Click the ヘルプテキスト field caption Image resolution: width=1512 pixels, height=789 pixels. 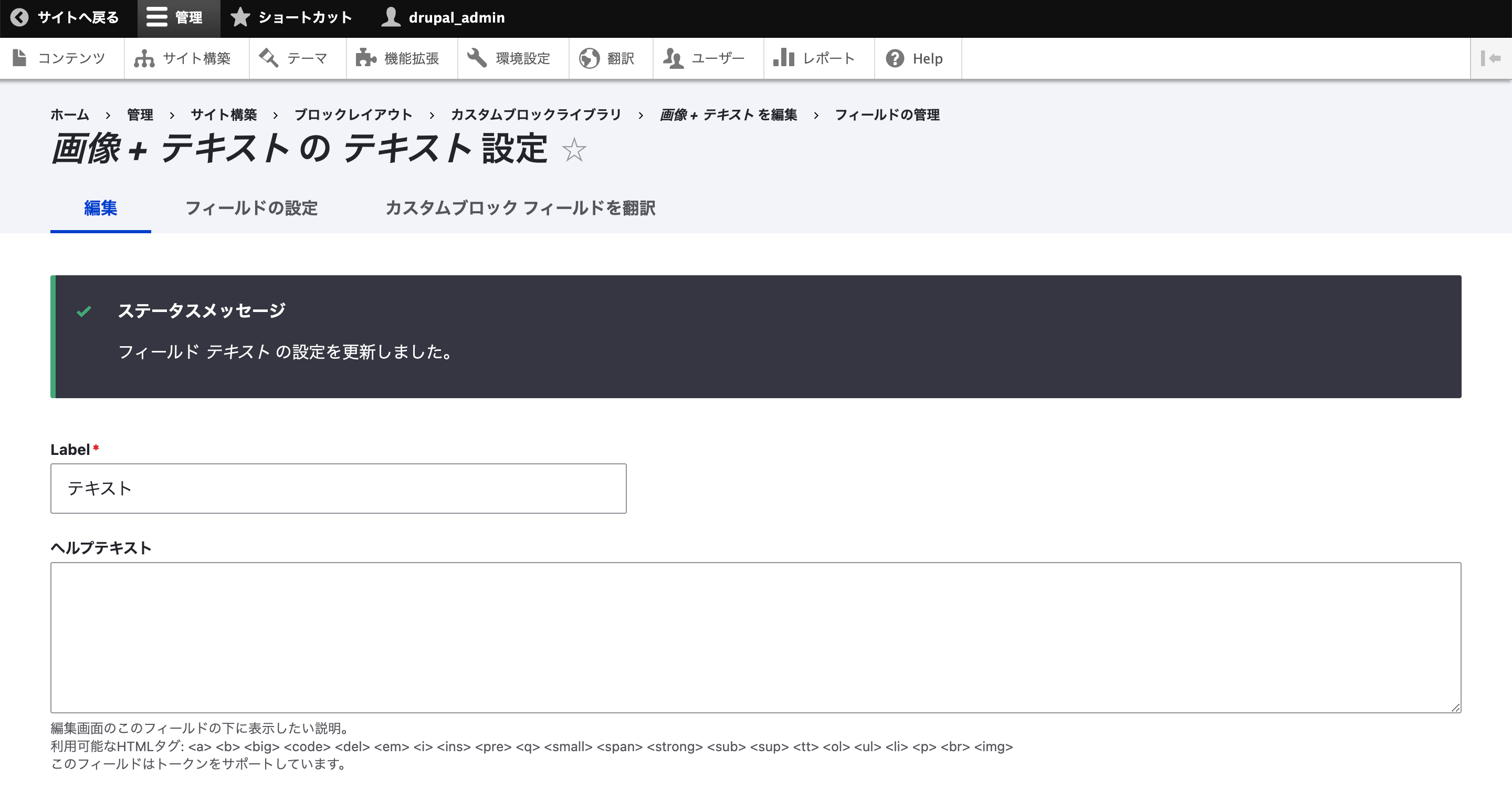101,547
